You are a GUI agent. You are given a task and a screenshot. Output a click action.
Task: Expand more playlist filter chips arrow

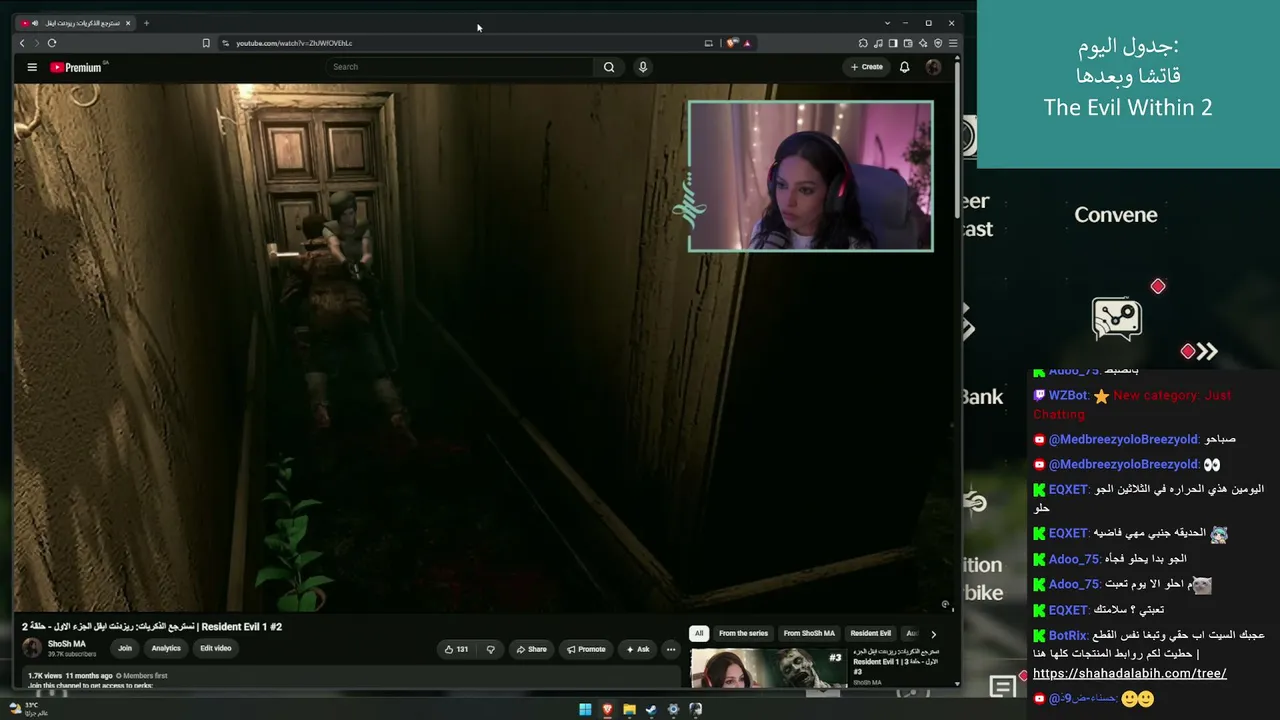coord(933,633)
